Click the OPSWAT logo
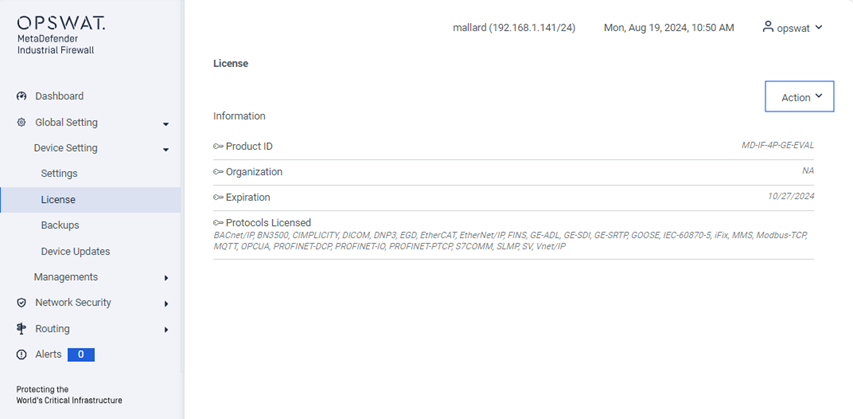 click(x=61, y=23)
